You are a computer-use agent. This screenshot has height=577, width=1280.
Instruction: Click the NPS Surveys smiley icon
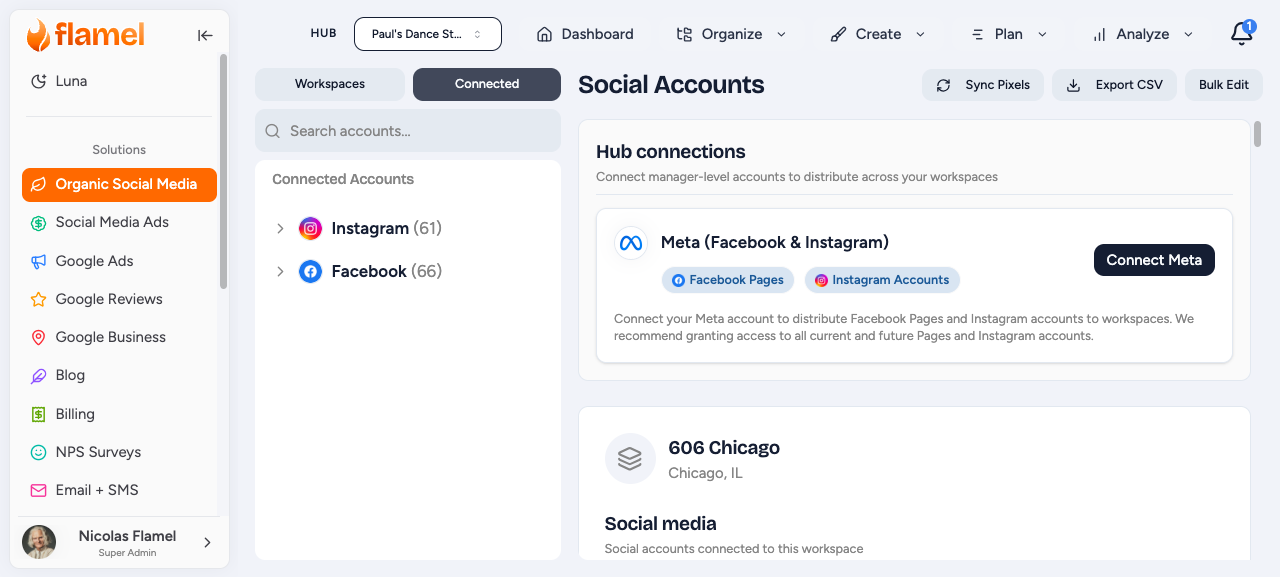(x=38, y=452)
